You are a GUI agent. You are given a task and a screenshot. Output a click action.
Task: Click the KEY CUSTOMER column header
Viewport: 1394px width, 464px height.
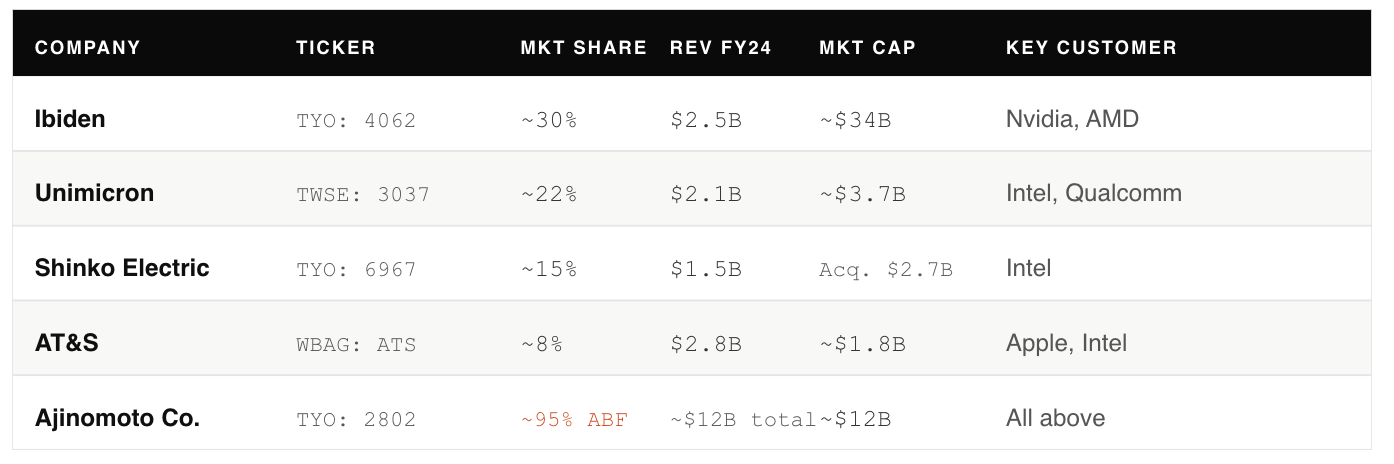pyautogui.click(x=1091, y=48)
